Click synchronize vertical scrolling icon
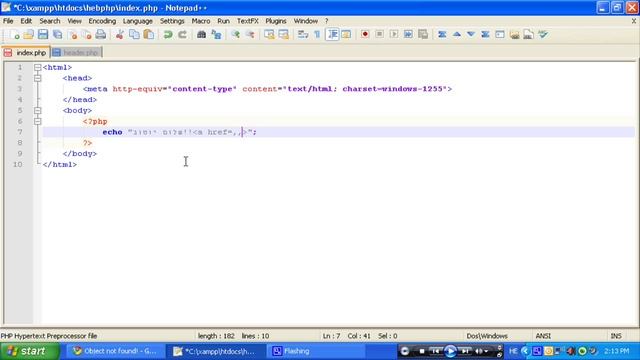The height and width of the screenshot is (360, 640). click(x=269, y=35)
